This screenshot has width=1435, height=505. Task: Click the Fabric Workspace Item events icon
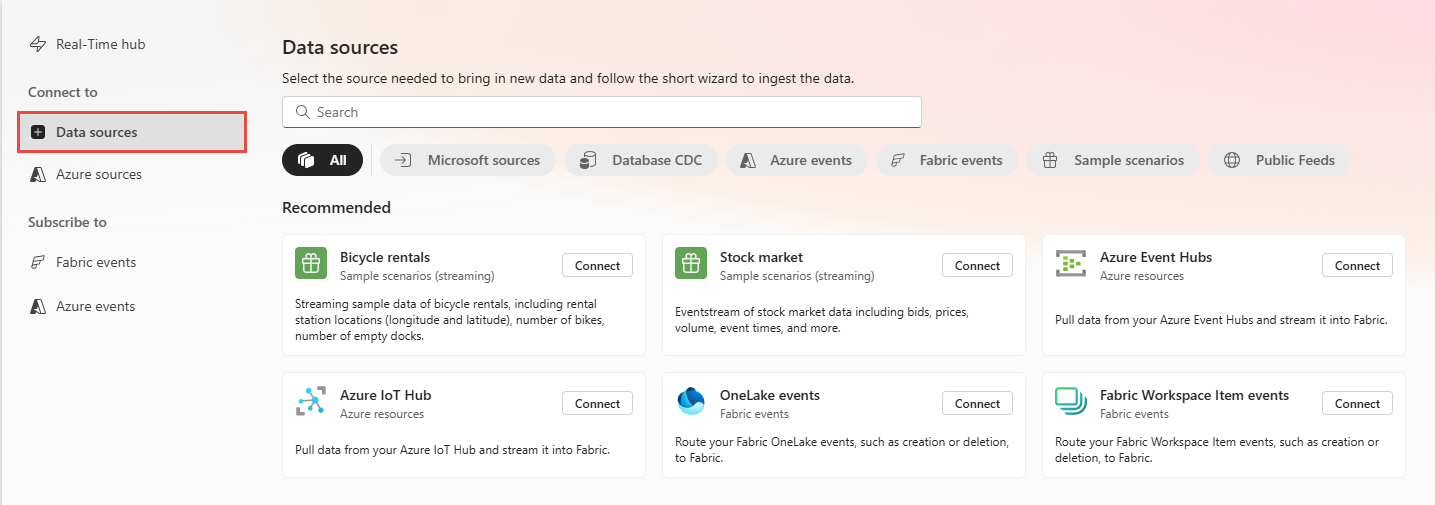click(1071, 402)
